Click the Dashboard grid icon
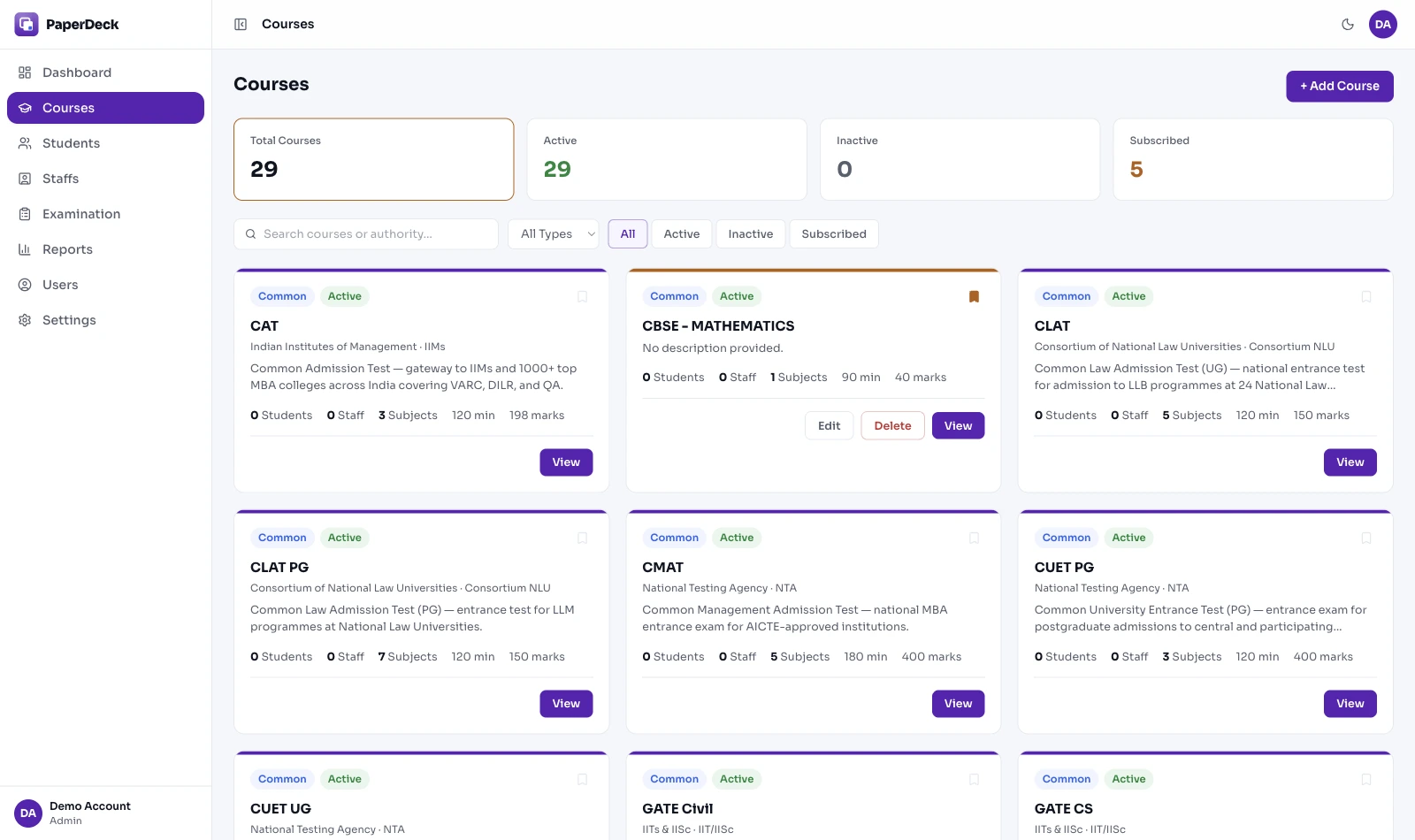1415x840 pixels. point(25,73)
